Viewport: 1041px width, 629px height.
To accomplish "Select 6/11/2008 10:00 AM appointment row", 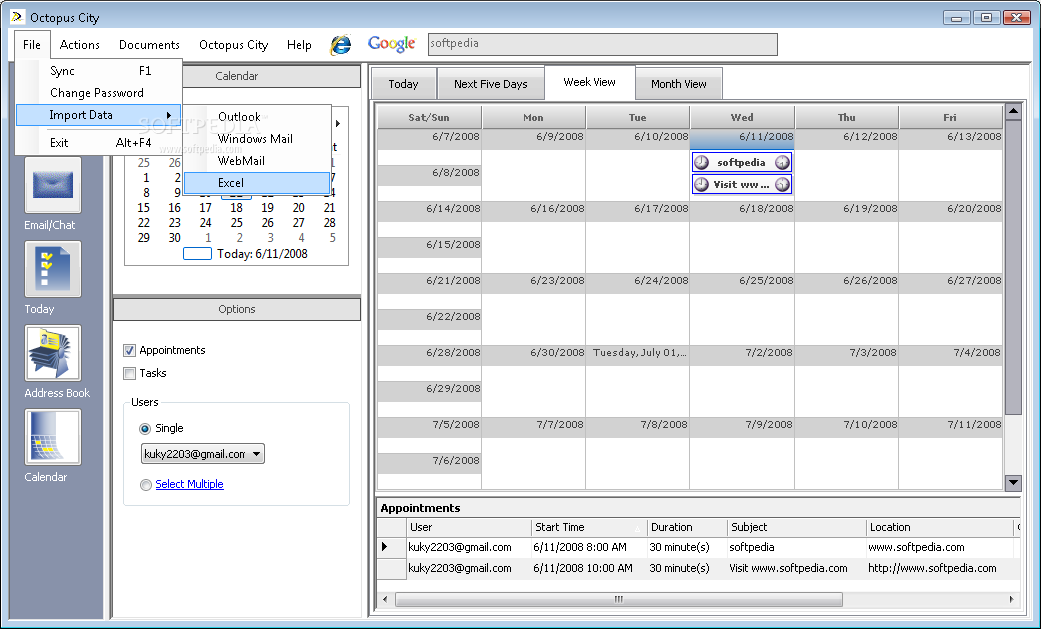I will (x=697, y=569).
